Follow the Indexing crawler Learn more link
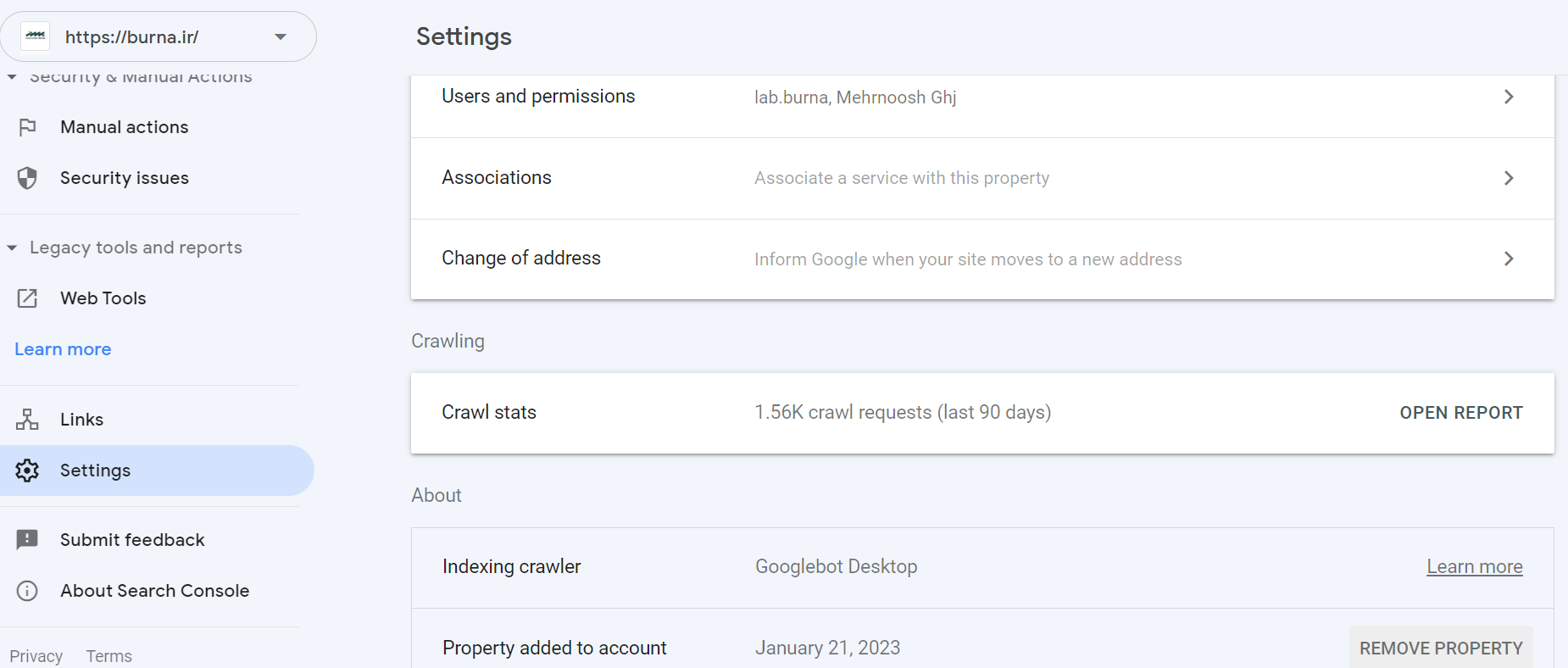 (x=1474, y=566)
